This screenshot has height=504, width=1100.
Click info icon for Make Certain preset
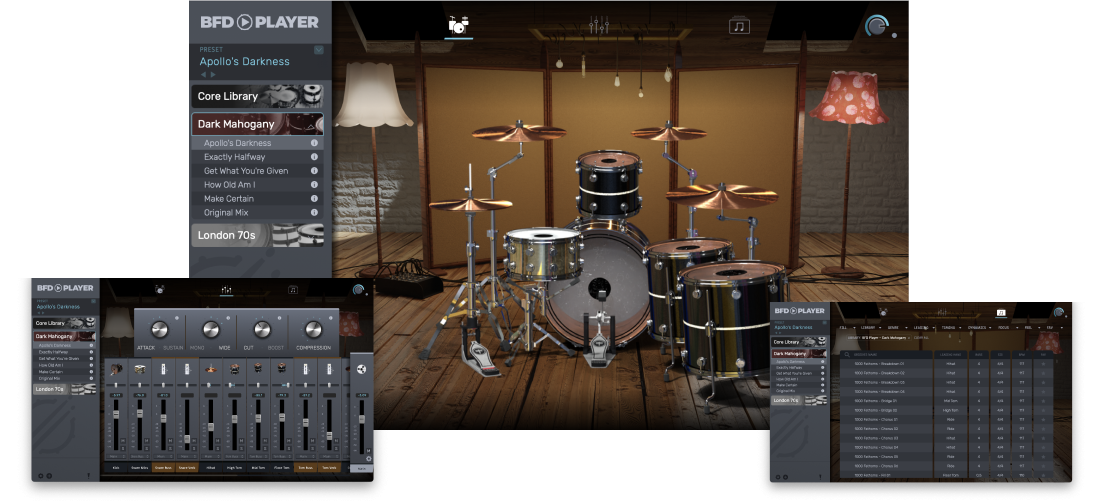[x=314, y=199]
